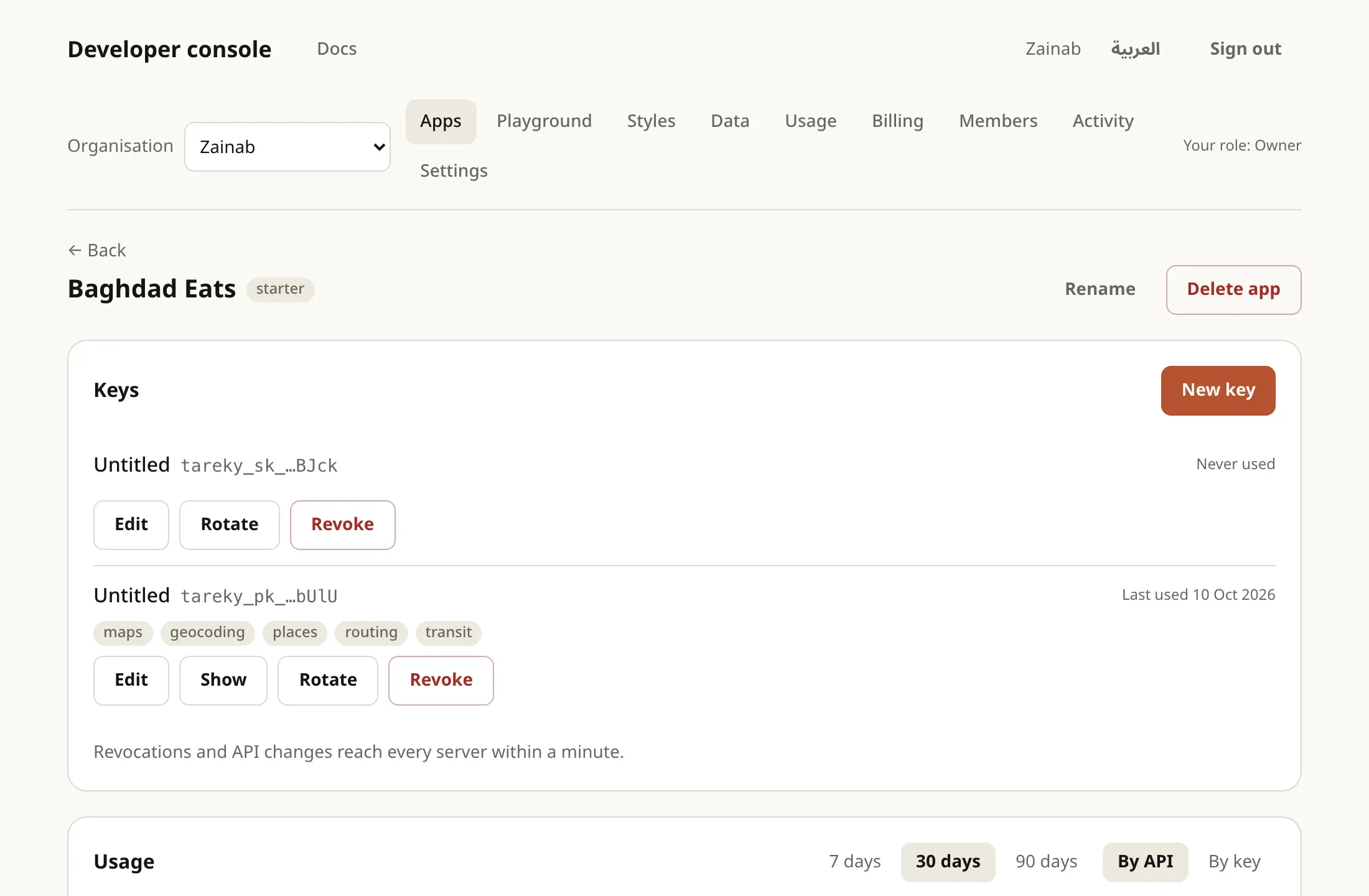Open the Settings tab
Viewport: 1369px width, 896px height.
(454, 171)
